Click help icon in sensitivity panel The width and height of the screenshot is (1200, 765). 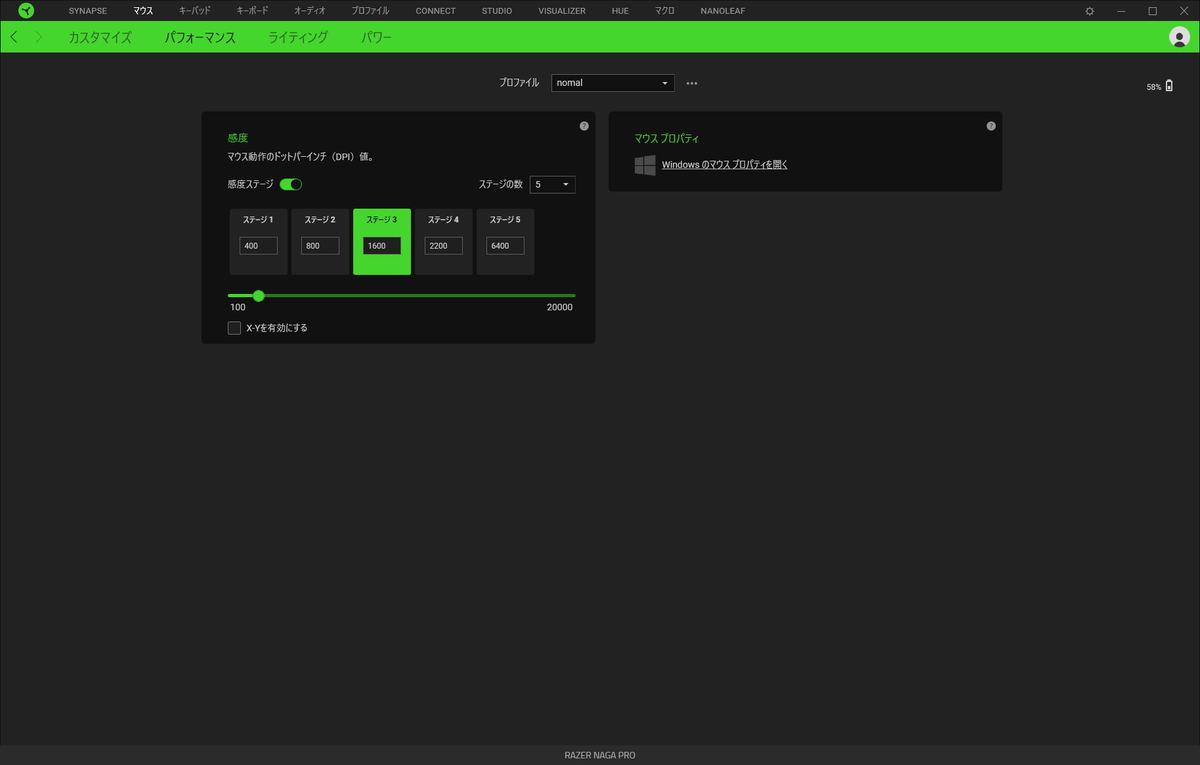[584, 126]
